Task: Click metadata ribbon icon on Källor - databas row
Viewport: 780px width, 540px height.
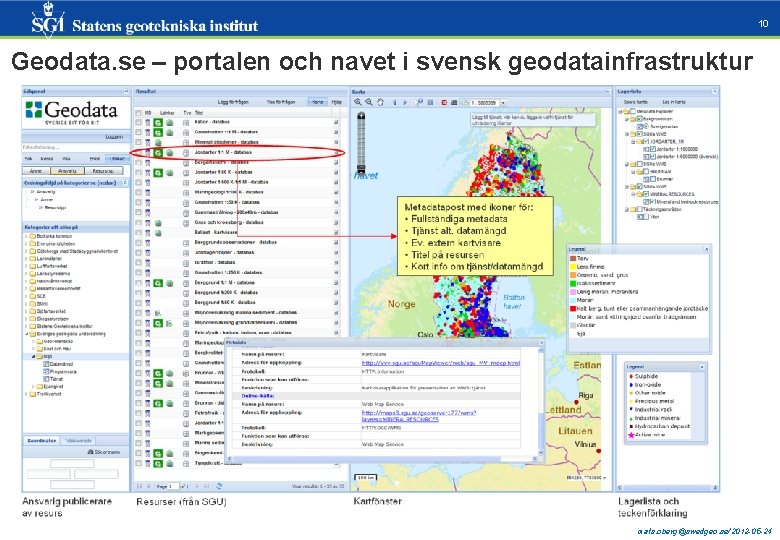Action: [148, 122]
